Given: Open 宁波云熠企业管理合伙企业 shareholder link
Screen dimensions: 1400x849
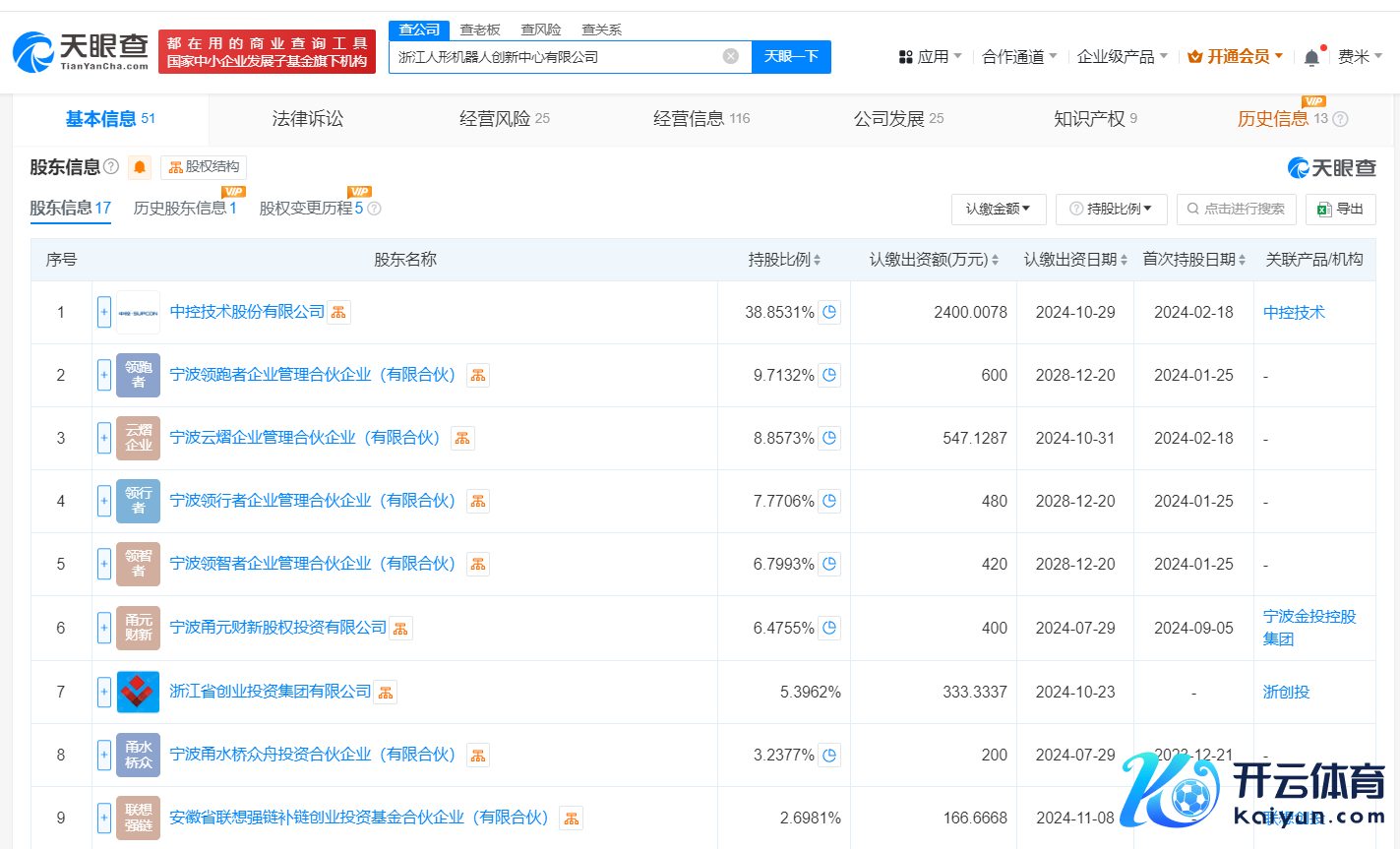Looking at the screenshot, I should [305, 438].
